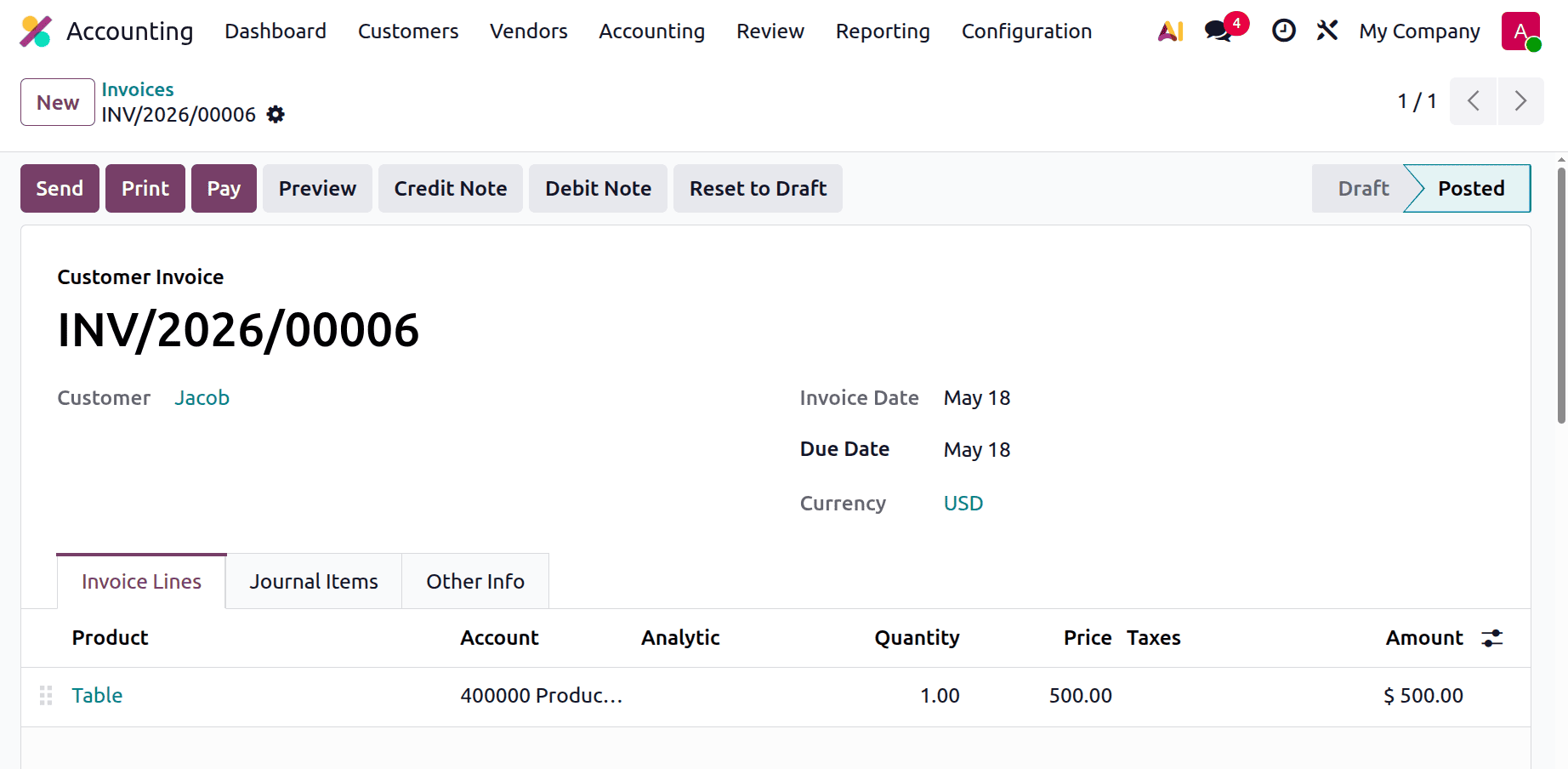This screenshot has width=1568, height=769.
Task: Open the Dashboard menu
Action: pyautogui.click(x=276, y=31)
